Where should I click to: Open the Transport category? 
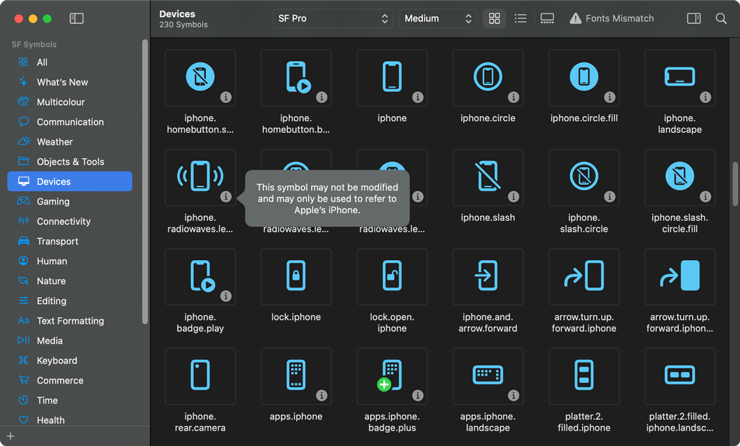coord(70,241)
